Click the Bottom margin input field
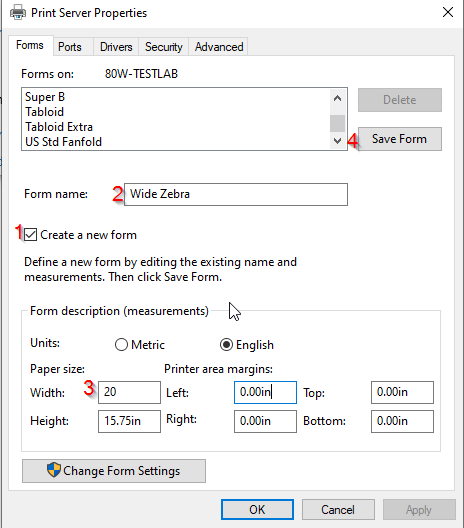The image size is (464, 528). tap(402, 421)
